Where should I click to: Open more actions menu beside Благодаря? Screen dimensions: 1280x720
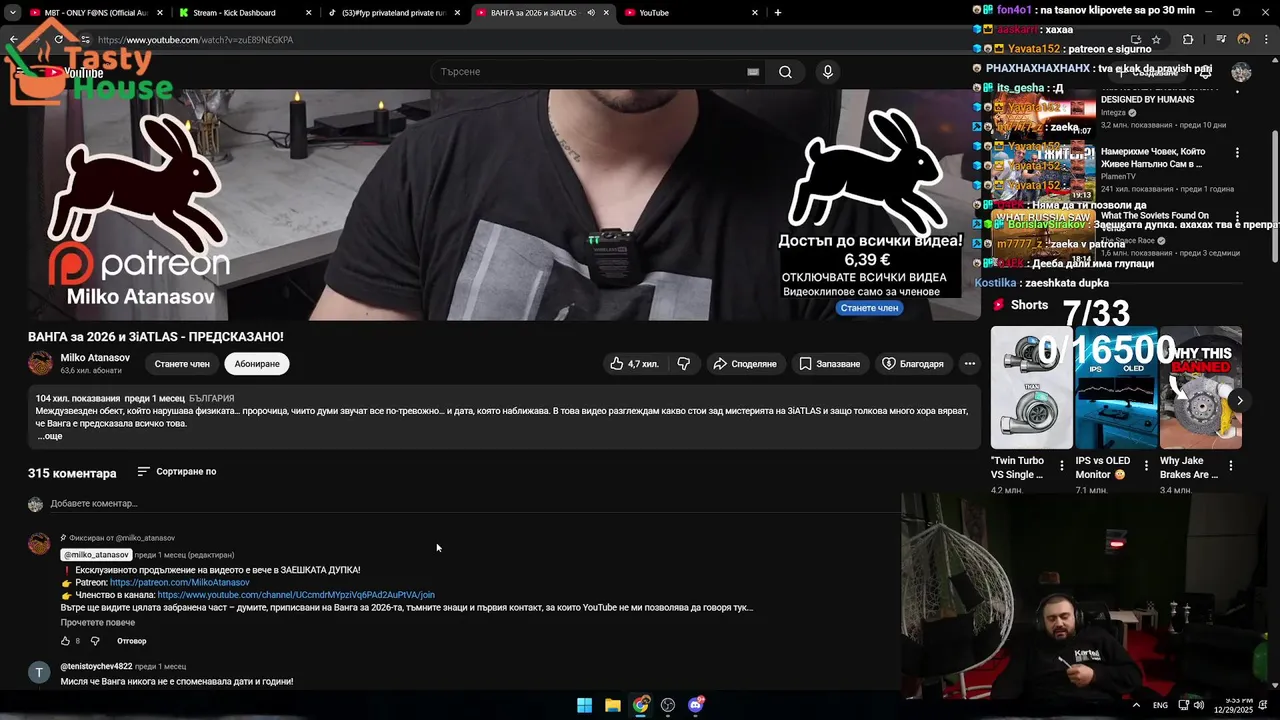tap(969, 364)
